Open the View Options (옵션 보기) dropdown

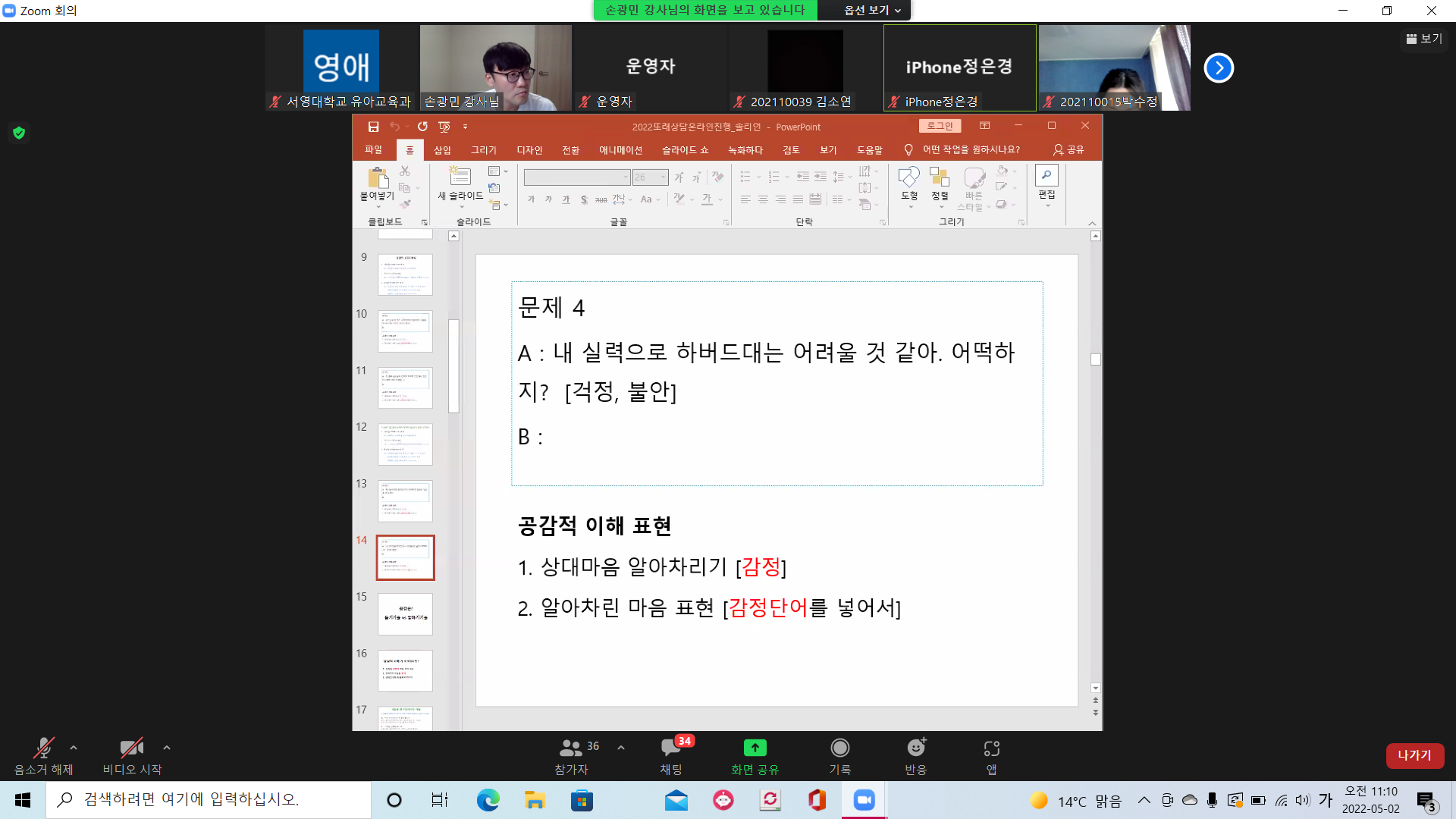click(872, 10)
